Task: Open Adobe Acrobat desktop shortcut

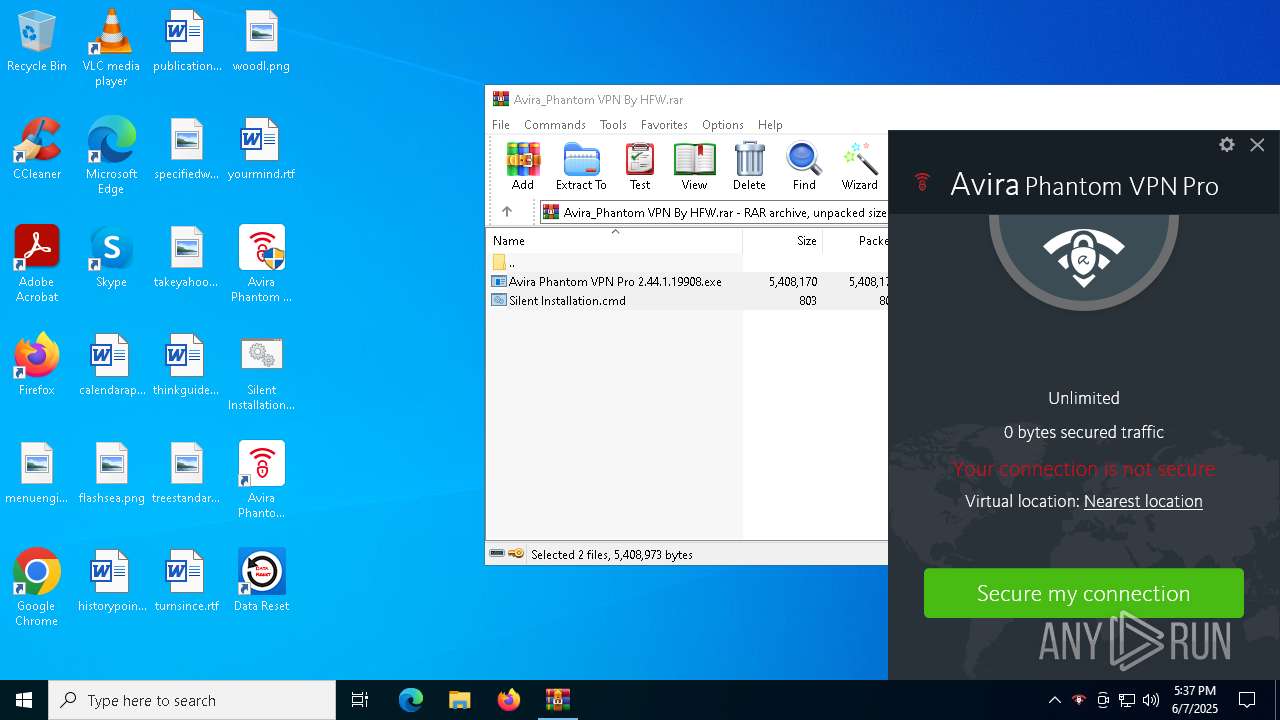Action: (x=37, y=264)
